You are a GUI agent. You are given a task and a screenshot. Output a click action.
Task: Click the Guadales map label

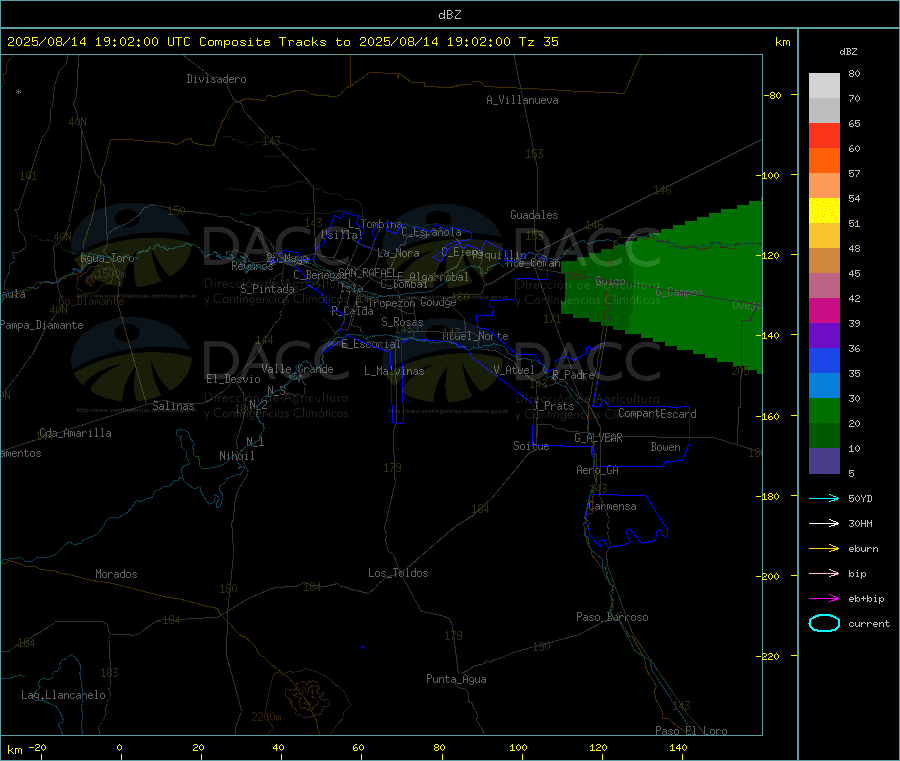pyautogui.click(x=534, y=215)
